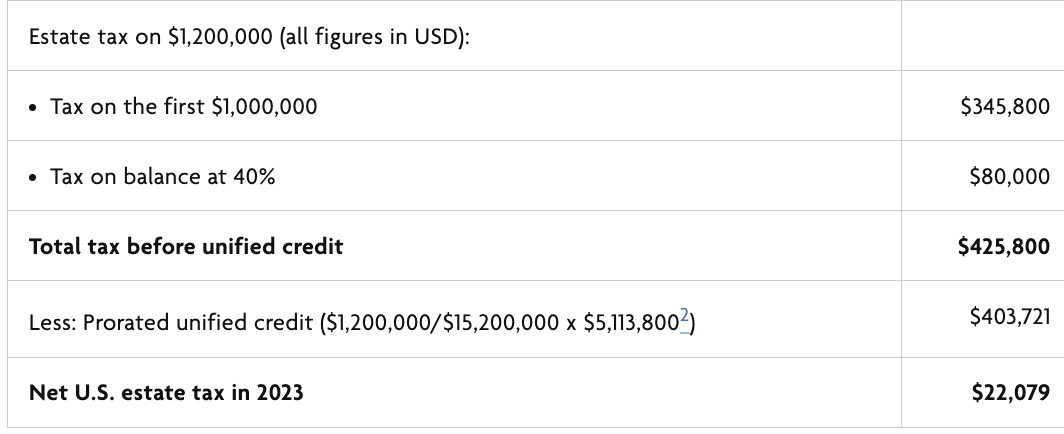Select the $403,721 prorated credit value
1064x434 pixels.
point(1010,317)
